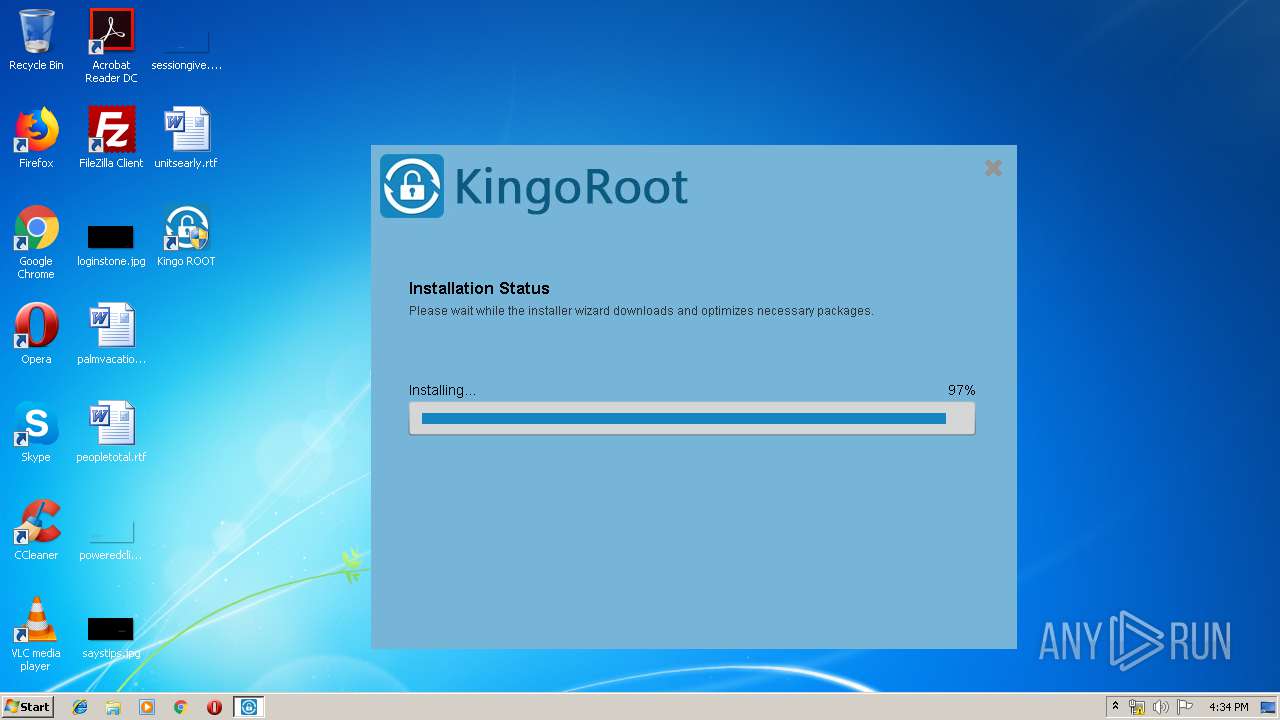Close the KingoRoot installer window
This screenshot has width=1280, height=720.
(x=993, y=168)
